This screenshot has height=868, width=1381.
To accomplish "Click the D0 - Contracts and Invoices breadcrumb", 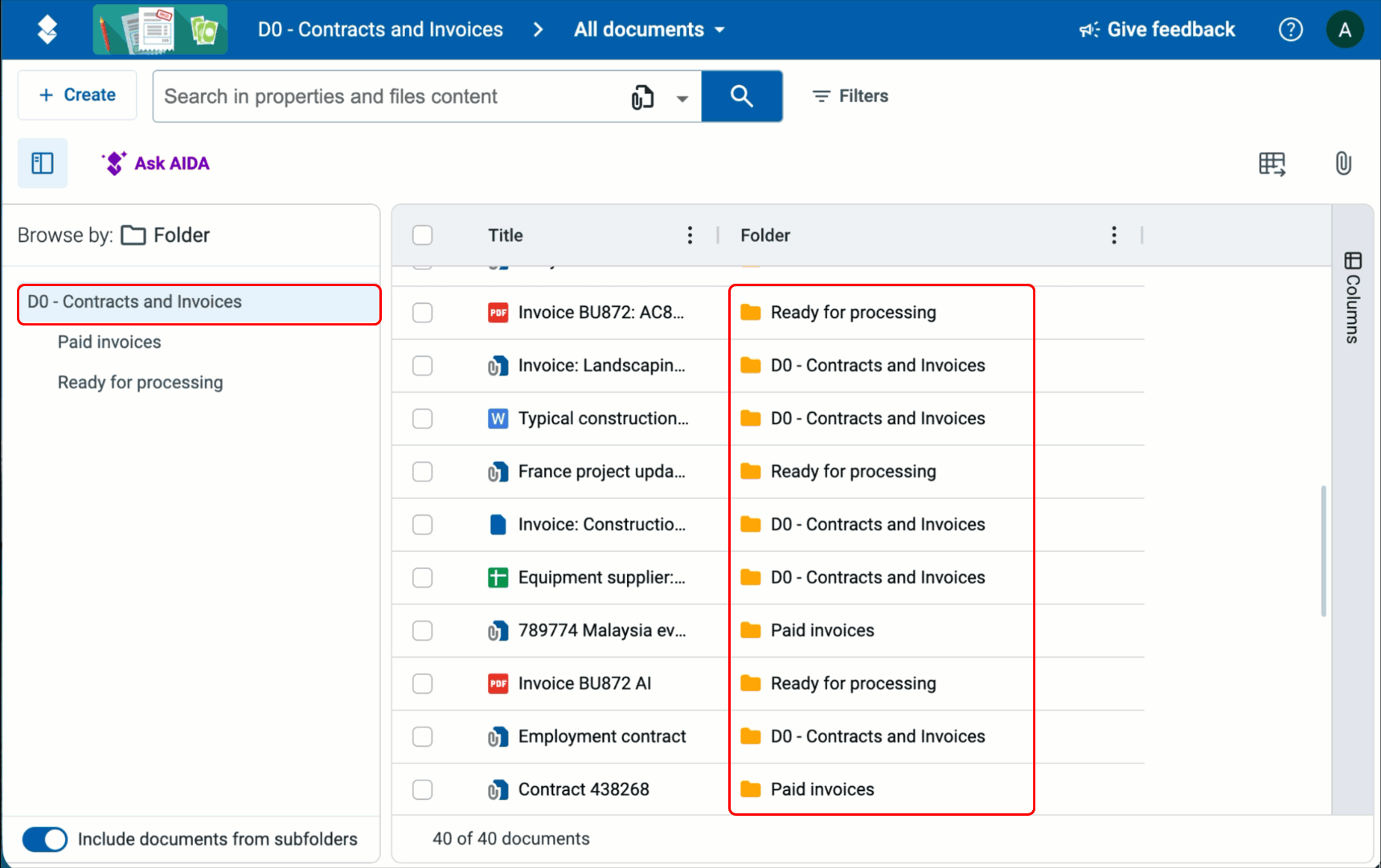I will [380, 30].
